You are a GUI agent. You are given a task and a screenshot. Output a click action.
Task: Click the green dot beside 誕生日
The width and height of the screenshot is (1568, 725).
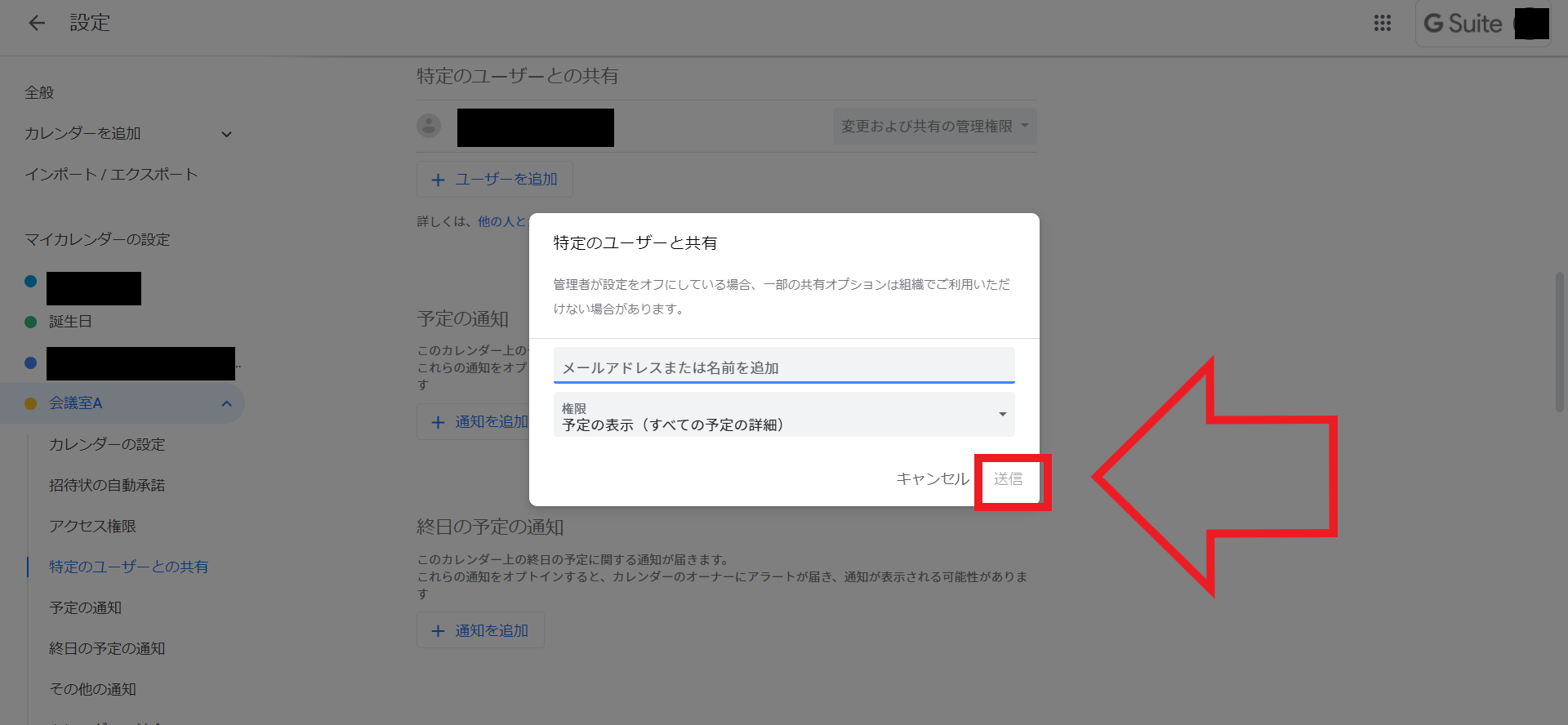click(31, 322)
